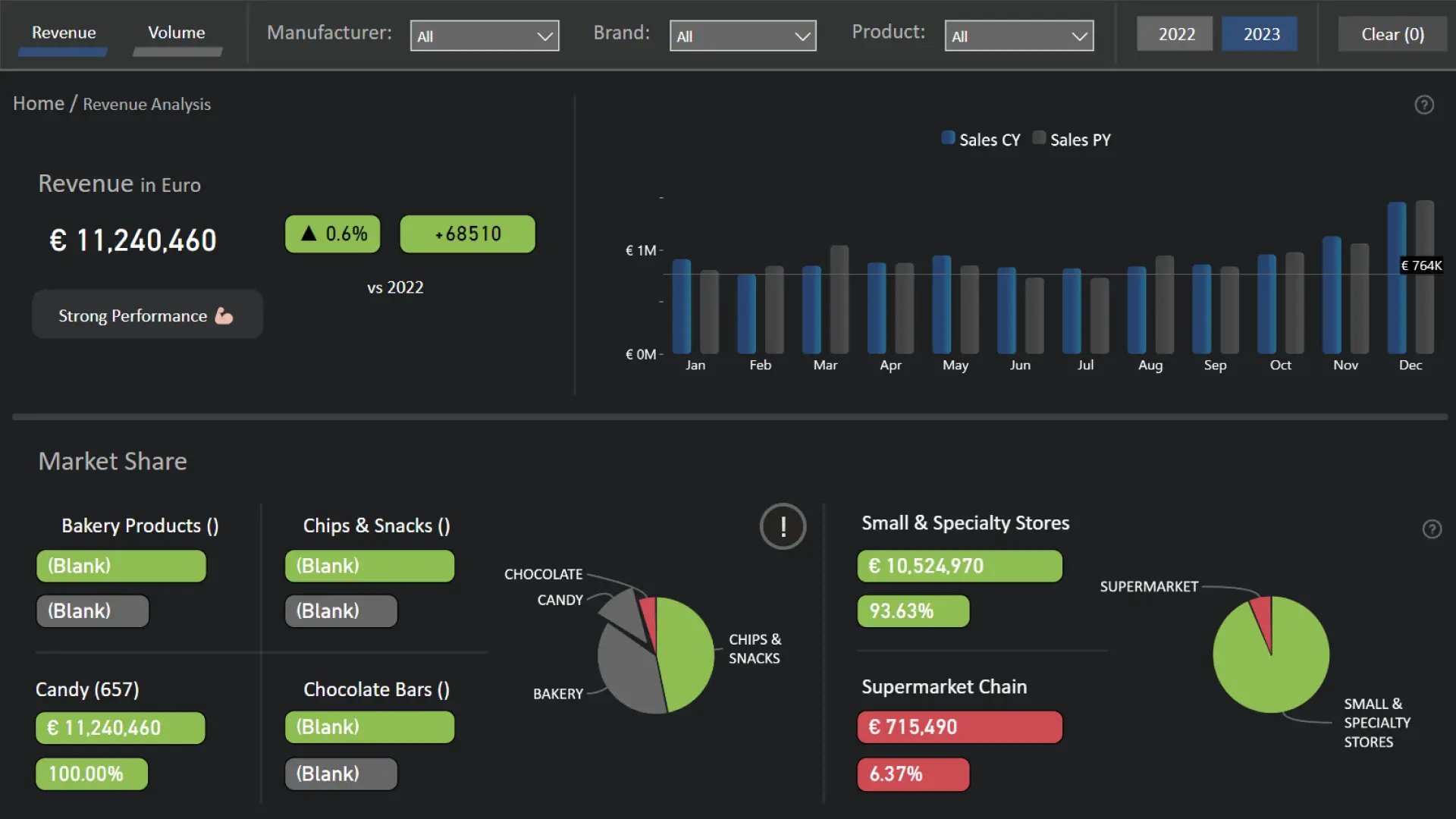
Task: Click the Small & Specialty Stores heading
Action: click(965, 523)
